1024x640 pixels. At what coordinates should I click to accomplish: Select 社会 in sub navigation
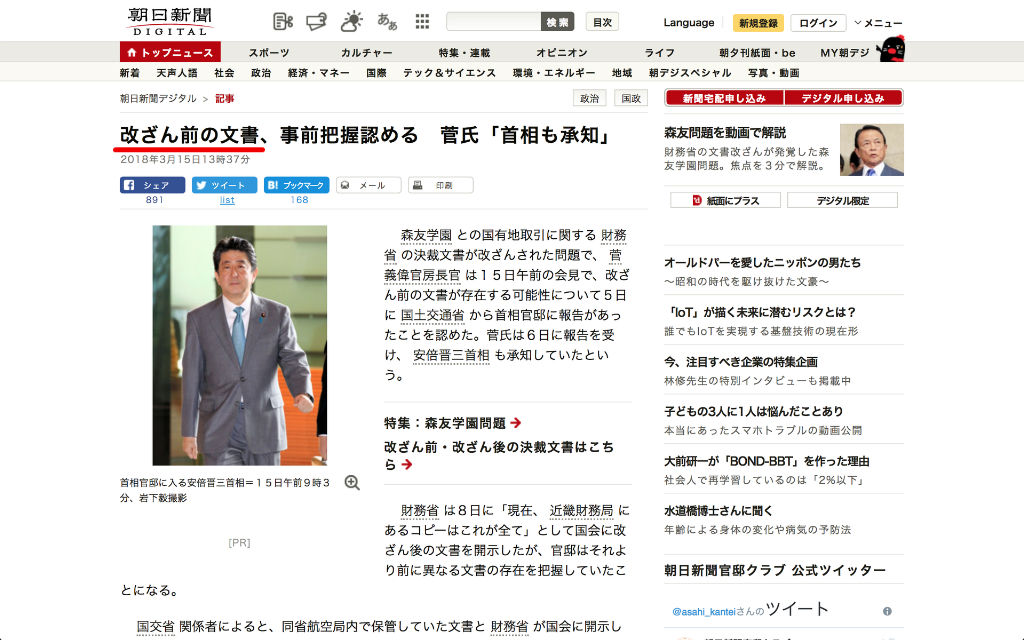(224, 72)
